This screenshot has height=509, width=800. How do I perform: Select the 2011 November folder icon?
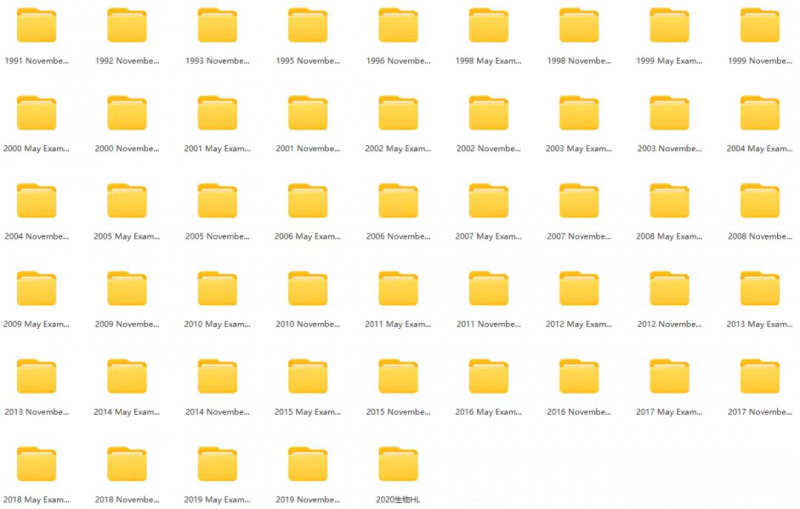click(488, 288)
